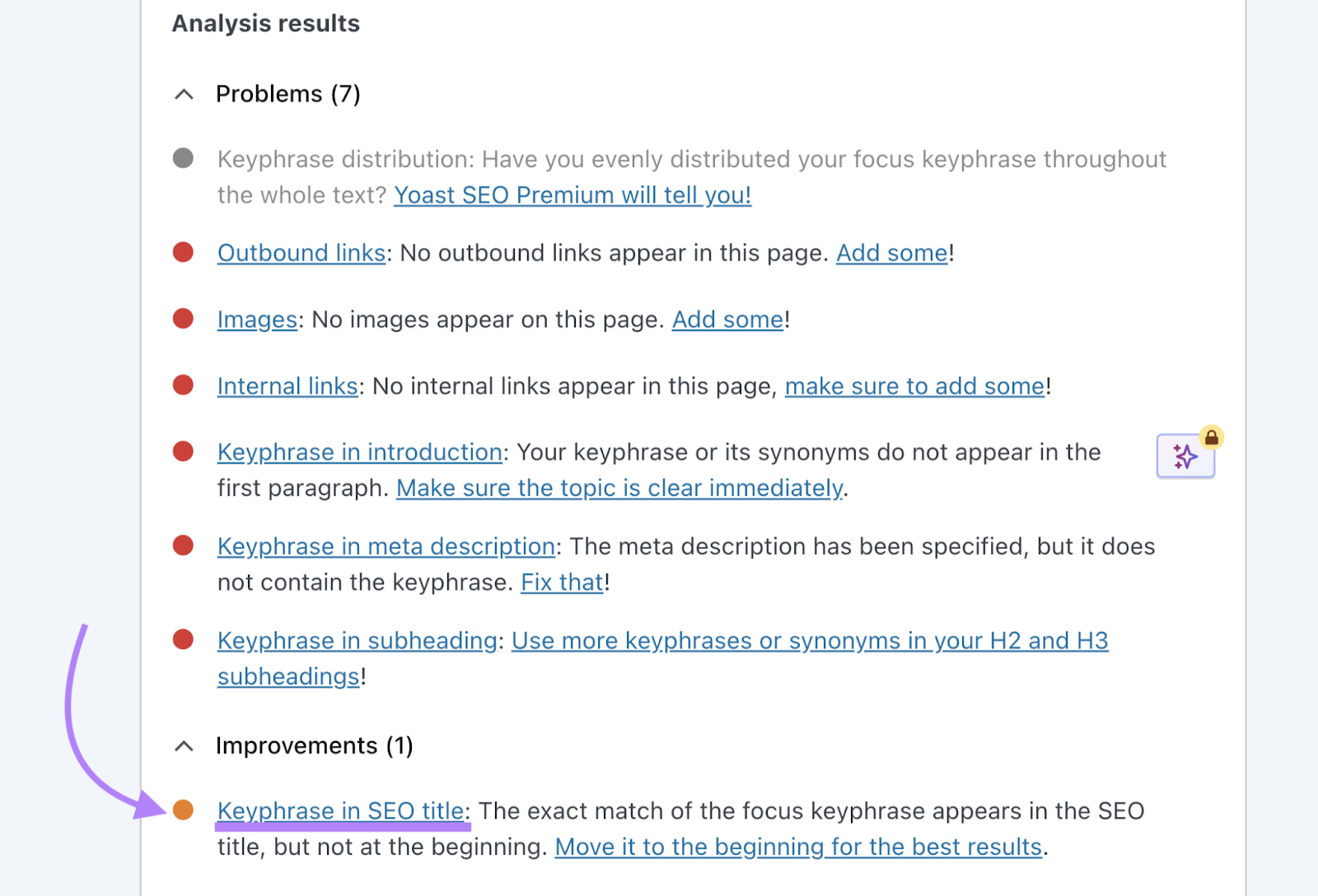
Task: Collapse the Problems (7) section
Action: point(183,93)
